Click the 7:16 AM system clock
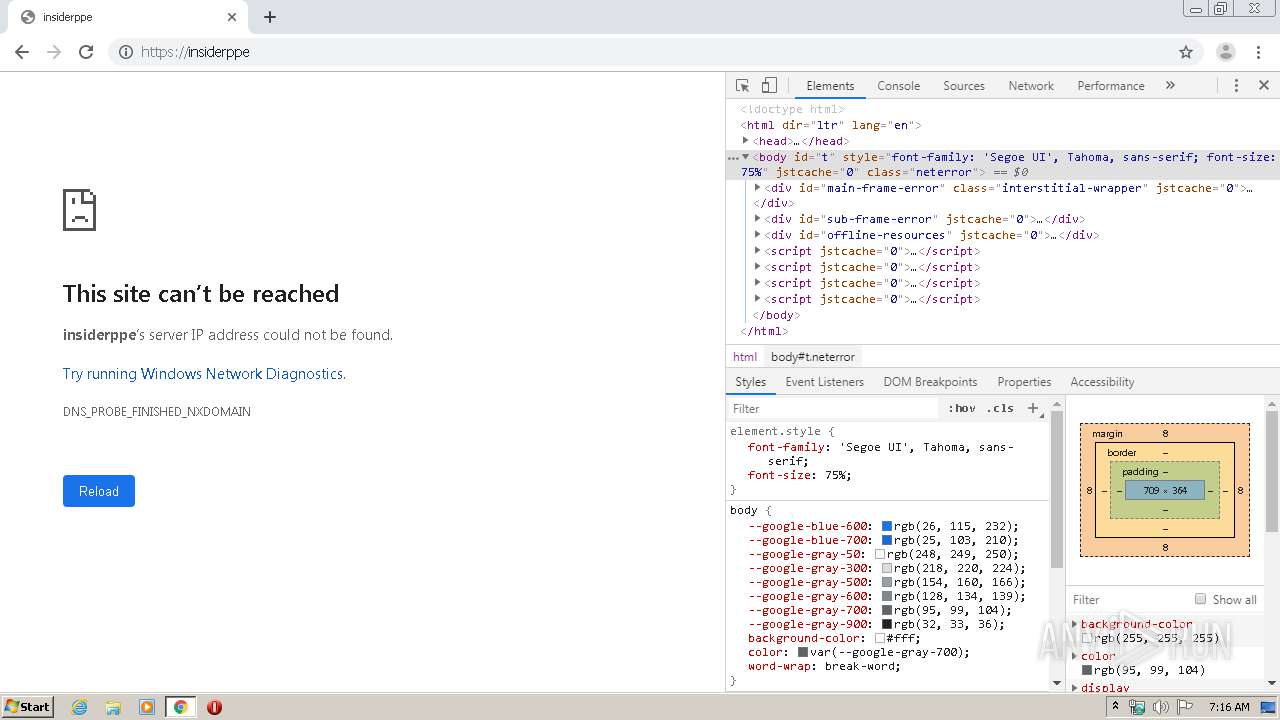This screenshot has width=1280, height=720. tap(1229, 707)
